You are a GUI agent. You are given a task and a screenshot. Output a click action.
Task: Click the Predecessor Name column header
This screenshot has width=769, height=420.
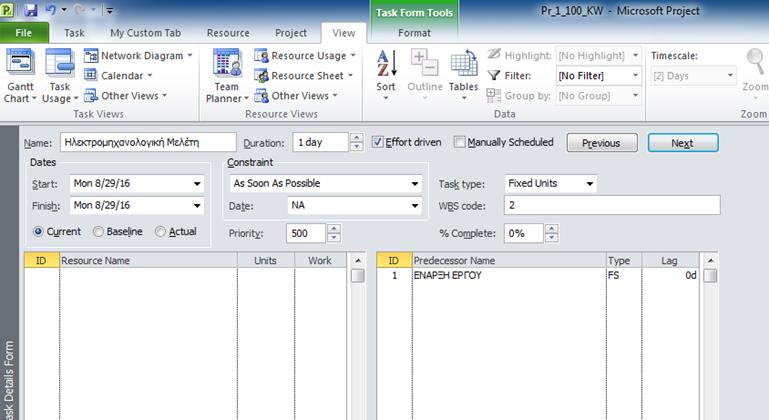pos(509,261)
